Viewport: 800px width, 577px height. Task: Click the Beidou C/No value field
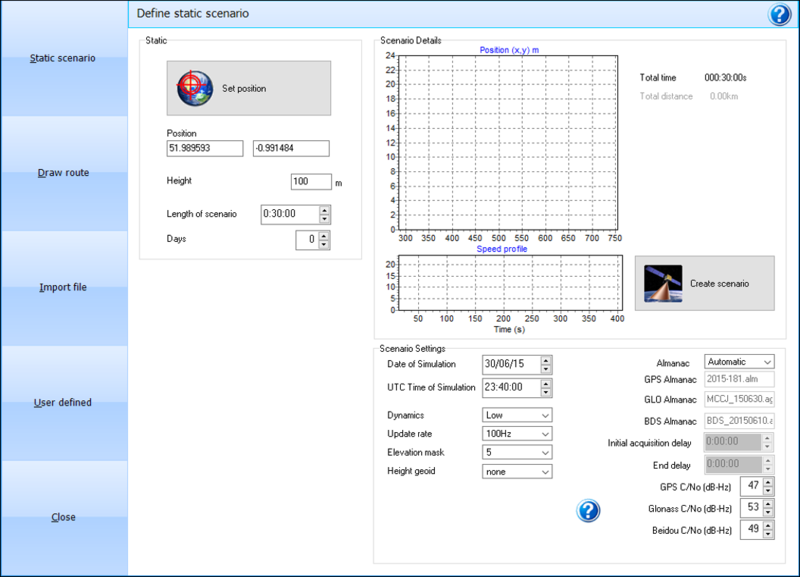point(752,530)
